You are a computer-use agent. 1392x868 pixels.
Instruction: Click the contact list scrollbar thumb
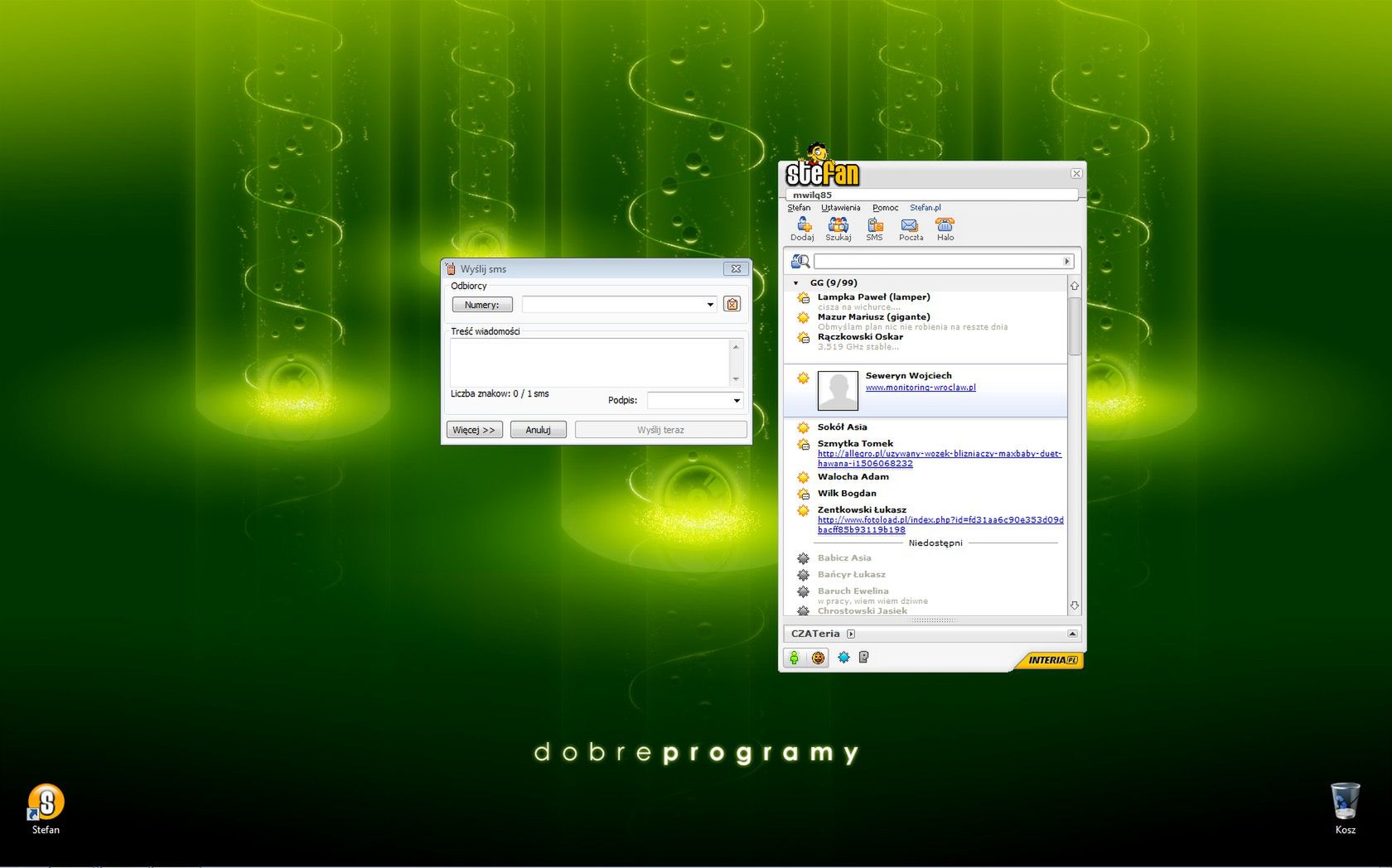tap(1075, 325)
